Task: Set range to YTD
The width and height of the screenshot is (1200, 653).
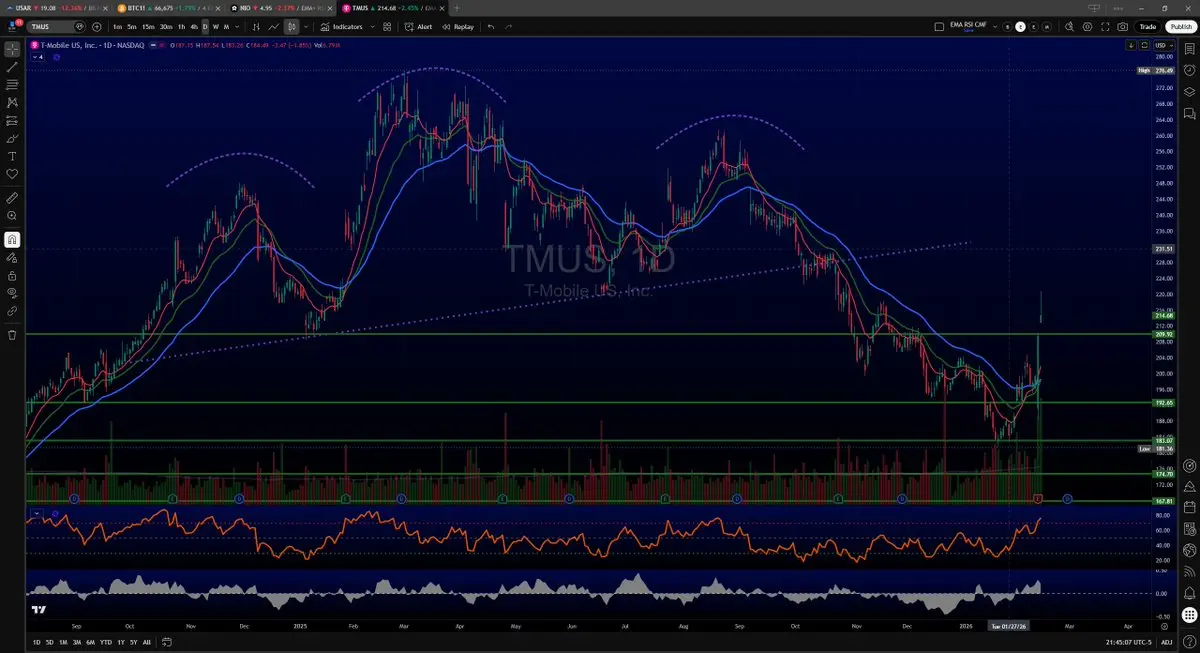Action: [x=105, y=642]
